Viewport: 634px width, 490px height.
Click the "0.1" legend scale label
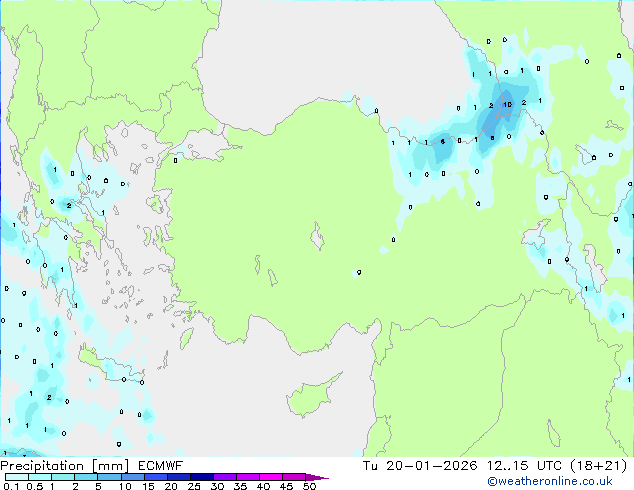point(11,486)
